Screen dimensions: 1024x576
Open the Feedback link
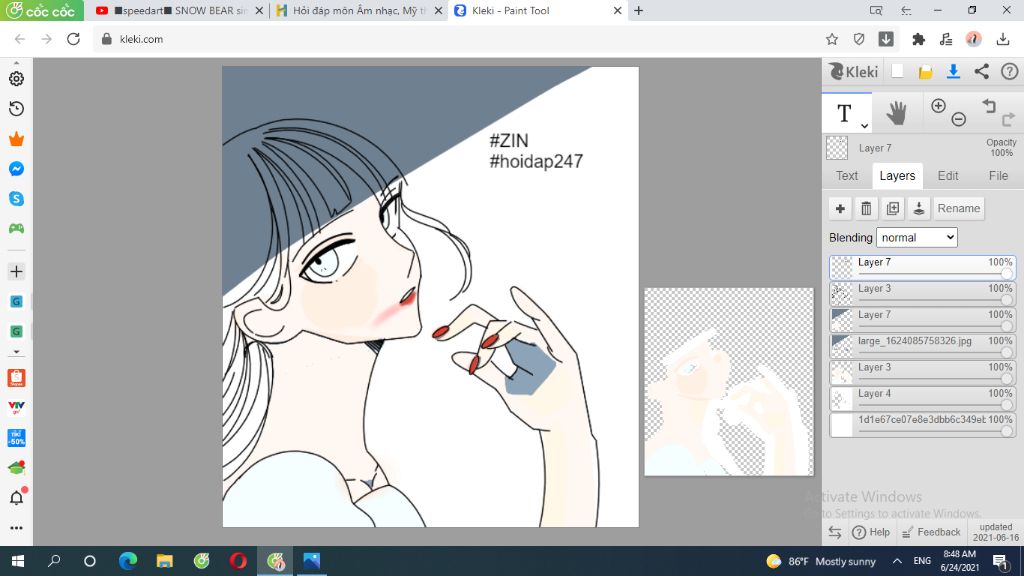pyautogui.click(x=931, y=532)
